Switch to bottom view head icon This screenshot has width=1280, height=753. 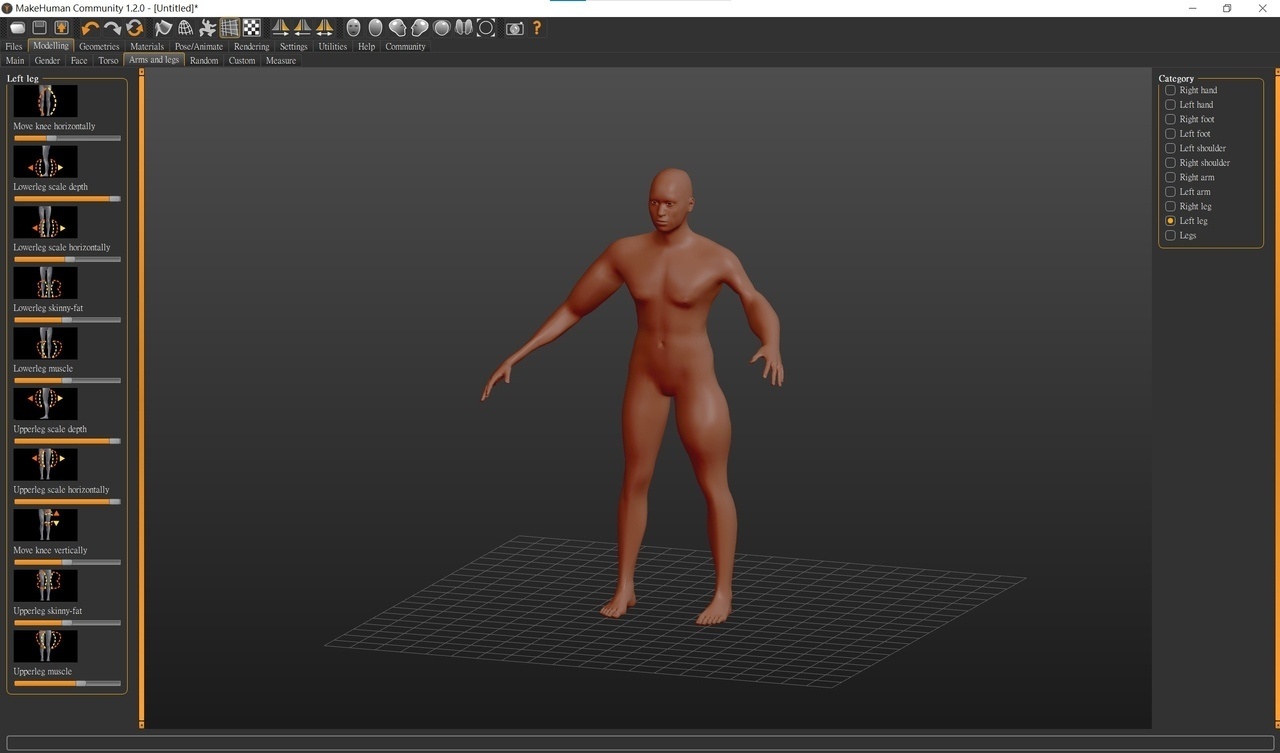(x=463, y=28)
